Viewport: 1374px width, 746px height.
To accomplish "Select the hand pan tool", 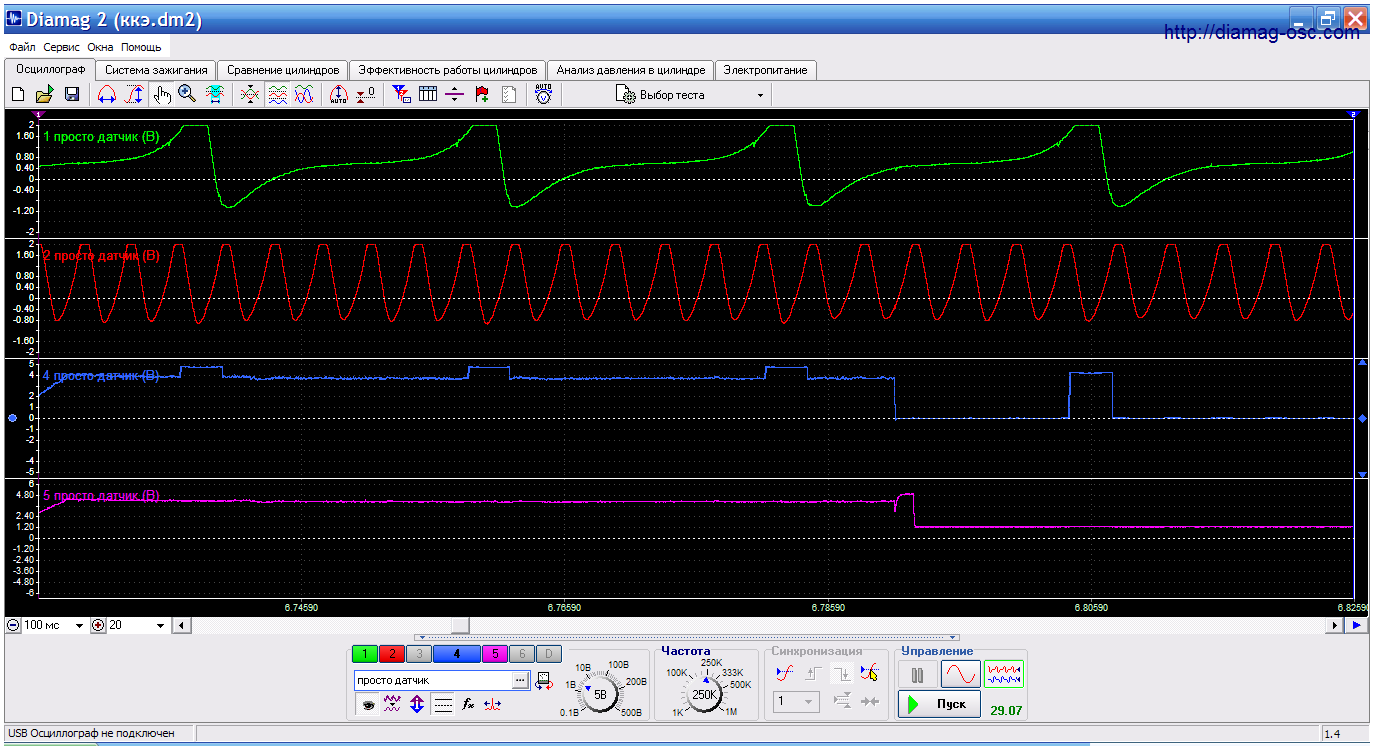I will coord(162,95).
